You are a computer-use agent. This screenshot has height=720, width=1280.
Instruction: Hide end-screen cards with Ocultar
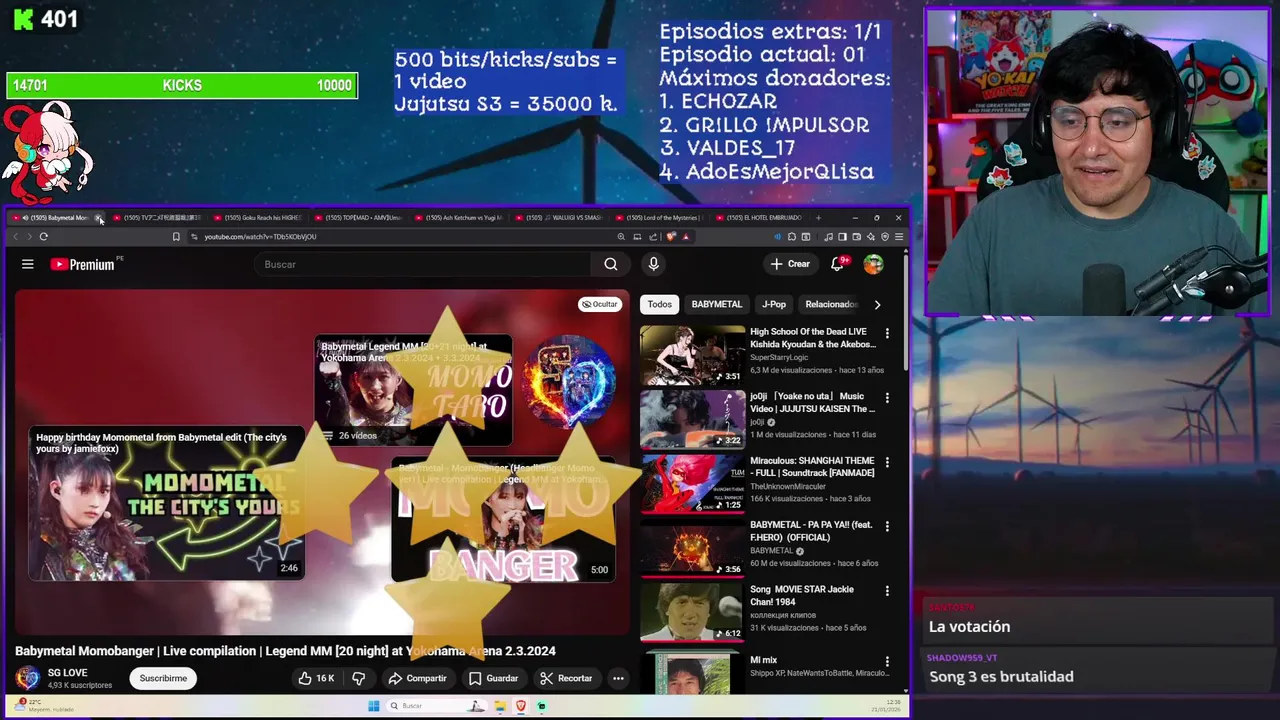click(x=600, y=304)
